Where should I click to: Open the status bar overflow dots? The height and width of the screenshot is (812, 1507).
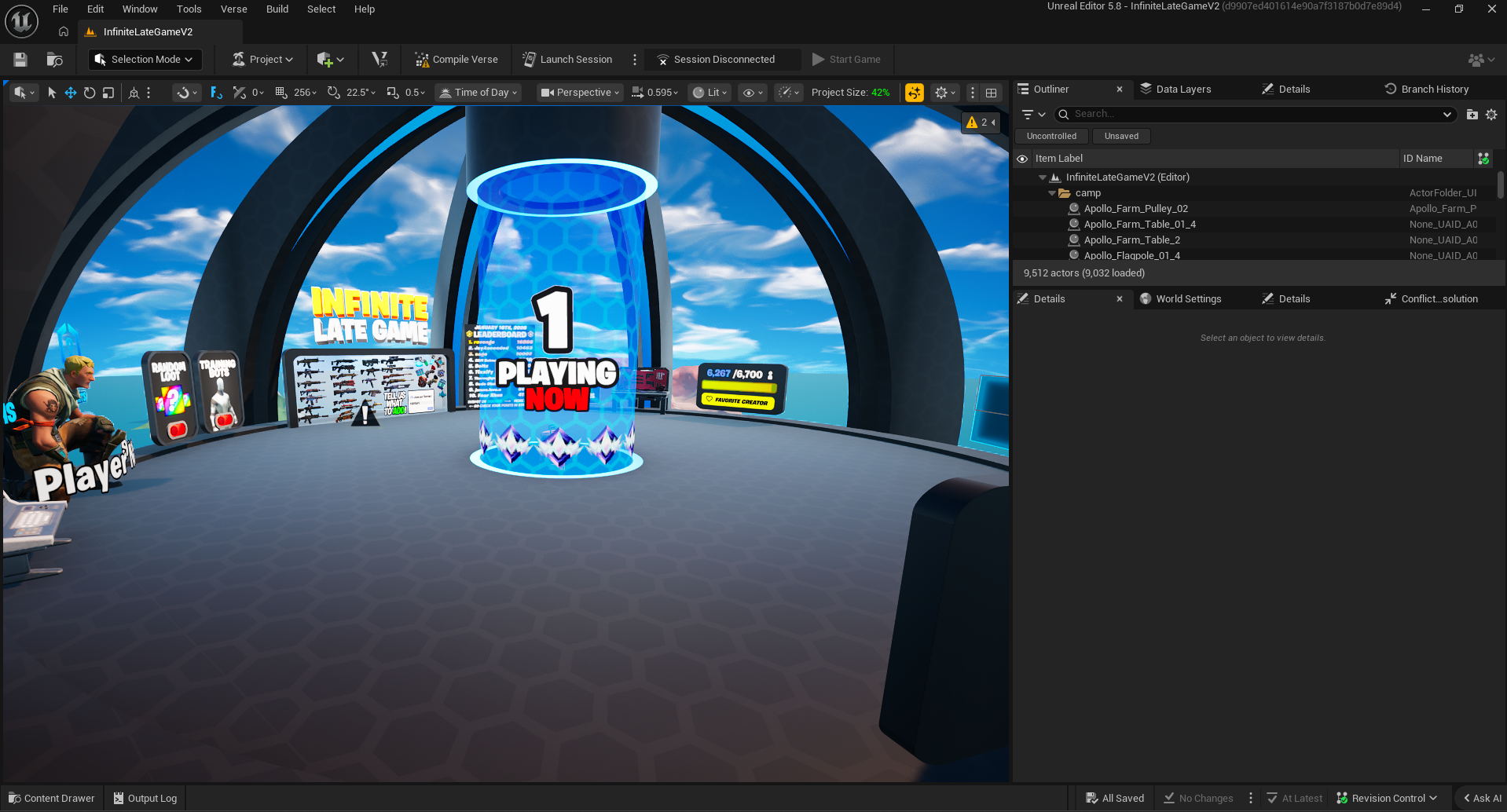[x=1251, y=798]
